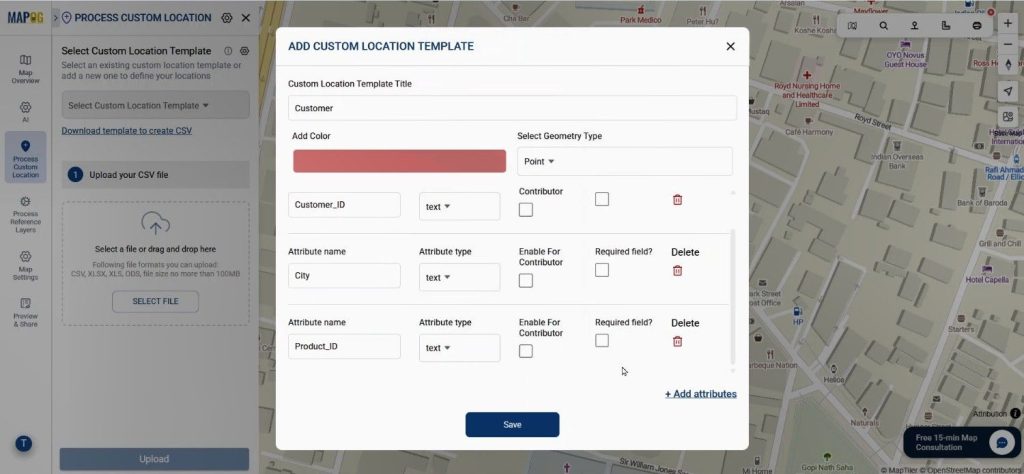Click the Customer_ID attribute name field
Screen dimensions: 1024x474
[344, 205]
